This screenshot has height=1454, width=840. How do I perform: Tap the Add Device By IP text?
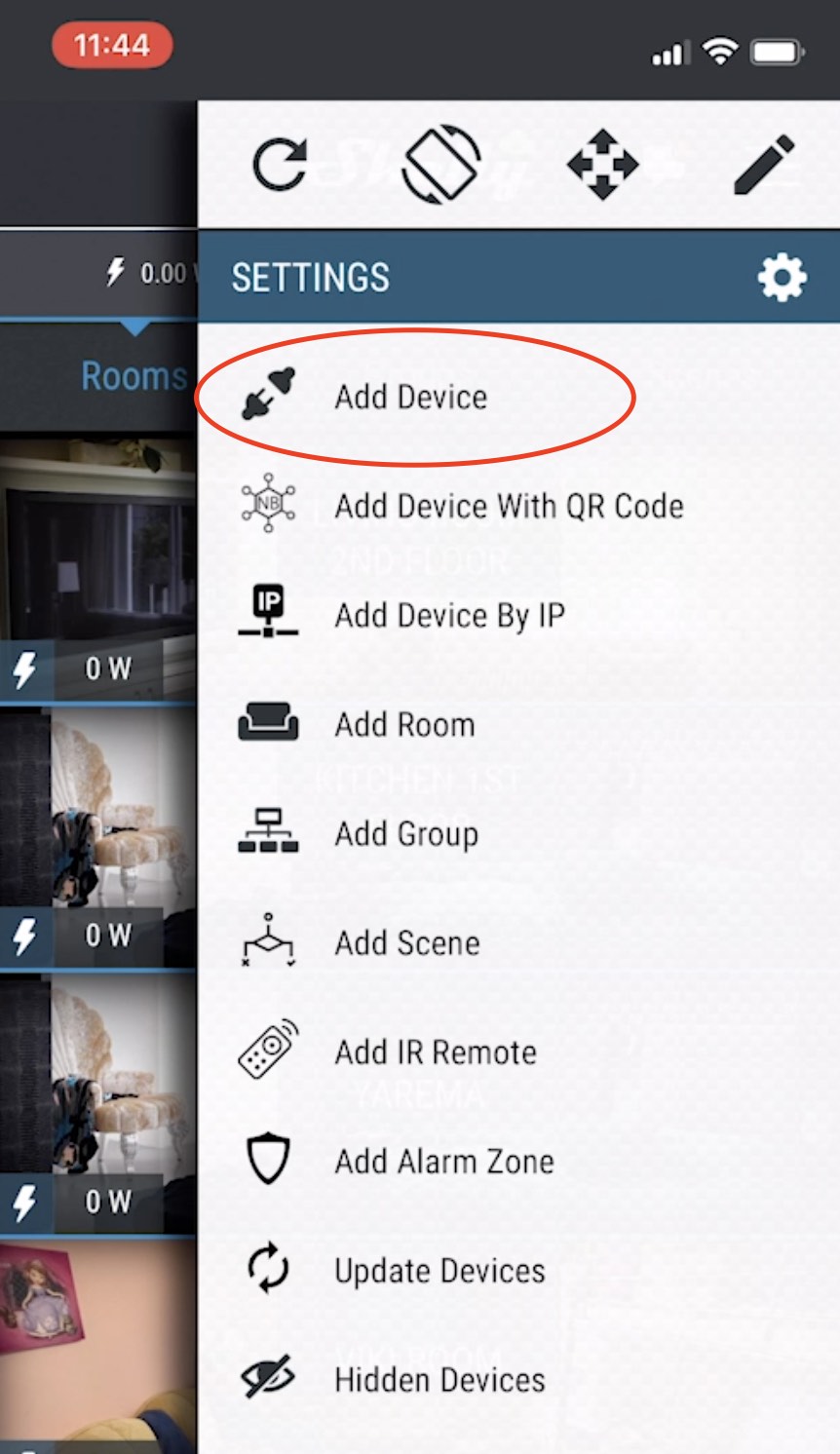tap(449, 616)
